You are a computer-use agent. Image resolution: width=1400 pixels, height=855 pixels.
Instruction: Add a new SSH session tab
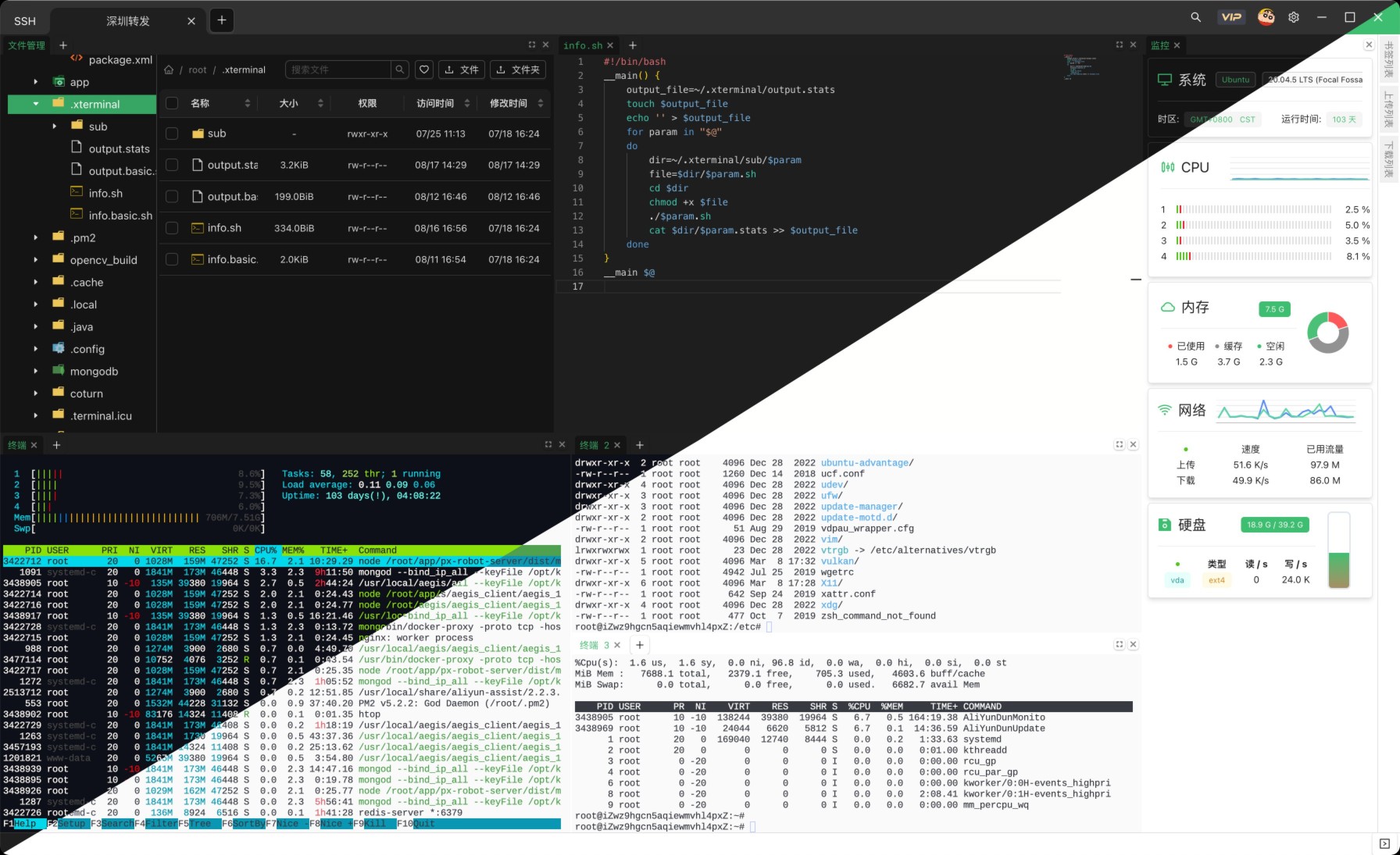coord(222,20)
